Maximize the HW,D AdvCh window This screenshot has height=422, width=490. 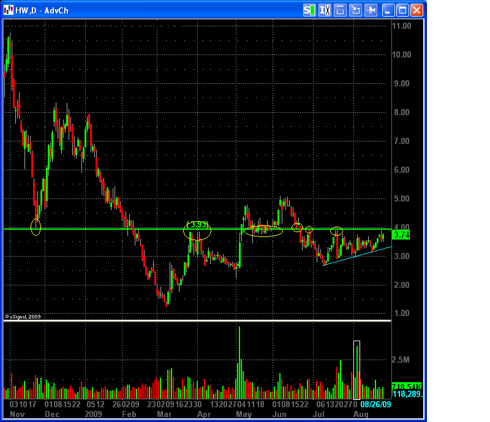click(x=402, y=10)
